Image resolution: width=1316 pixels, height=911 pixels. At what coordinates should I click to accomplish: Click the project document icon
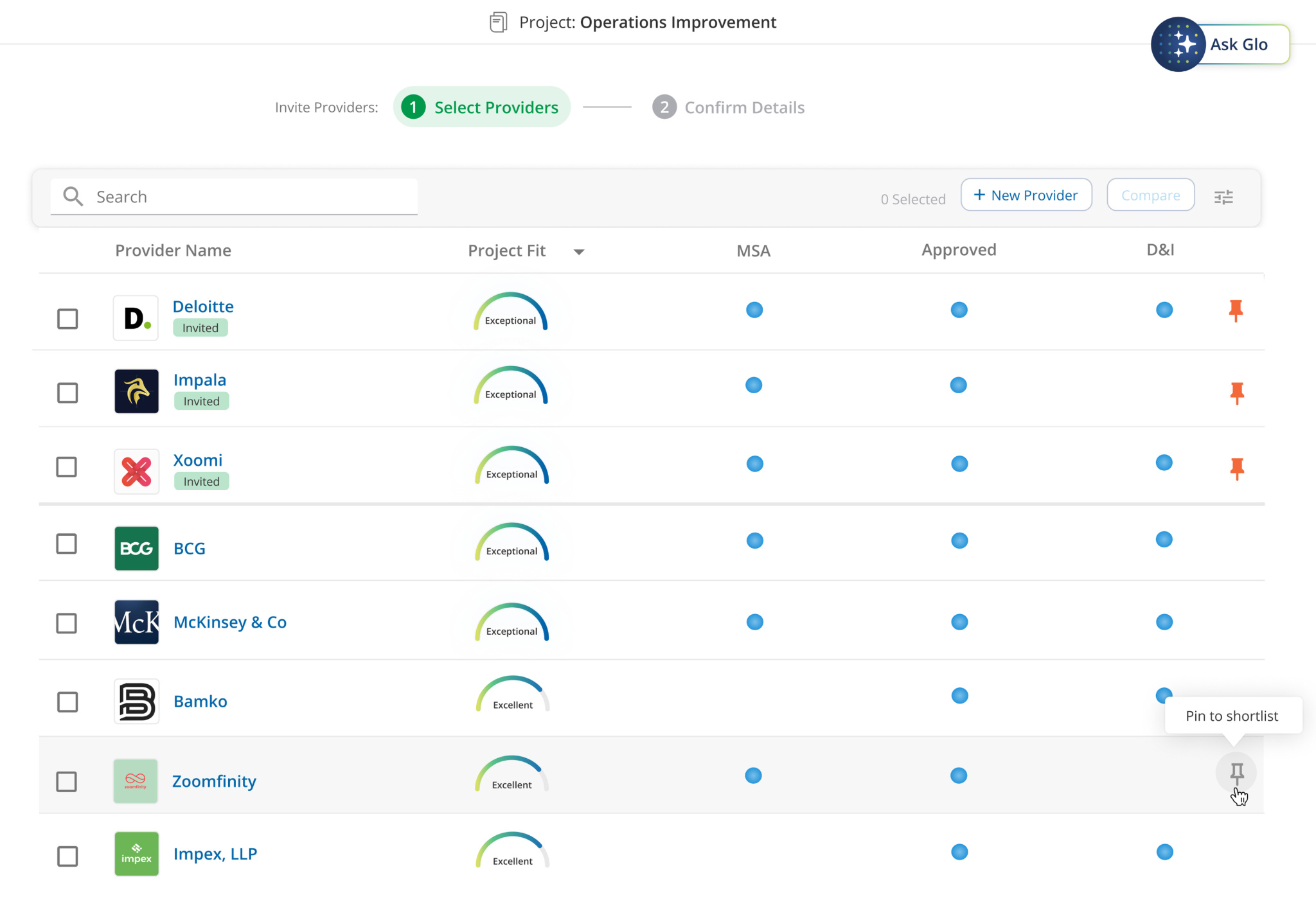(x=498, y=22)
